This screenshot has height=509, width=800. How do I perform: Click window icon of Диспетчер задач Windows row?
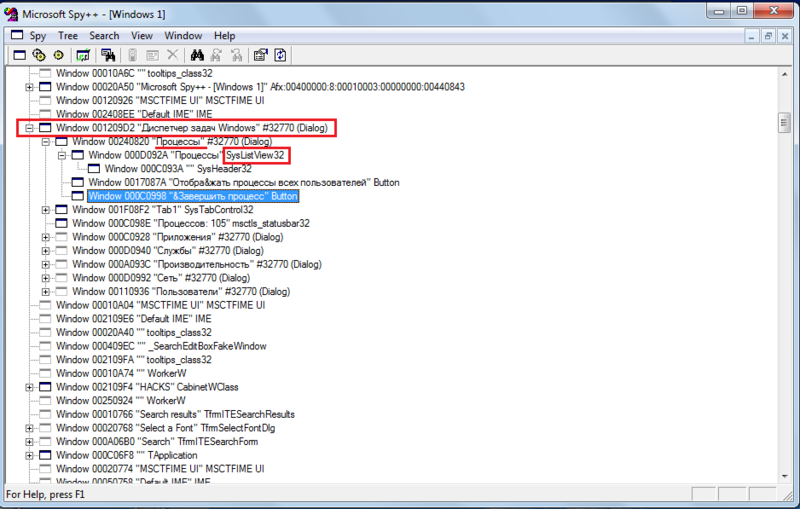tap(45, 128)
